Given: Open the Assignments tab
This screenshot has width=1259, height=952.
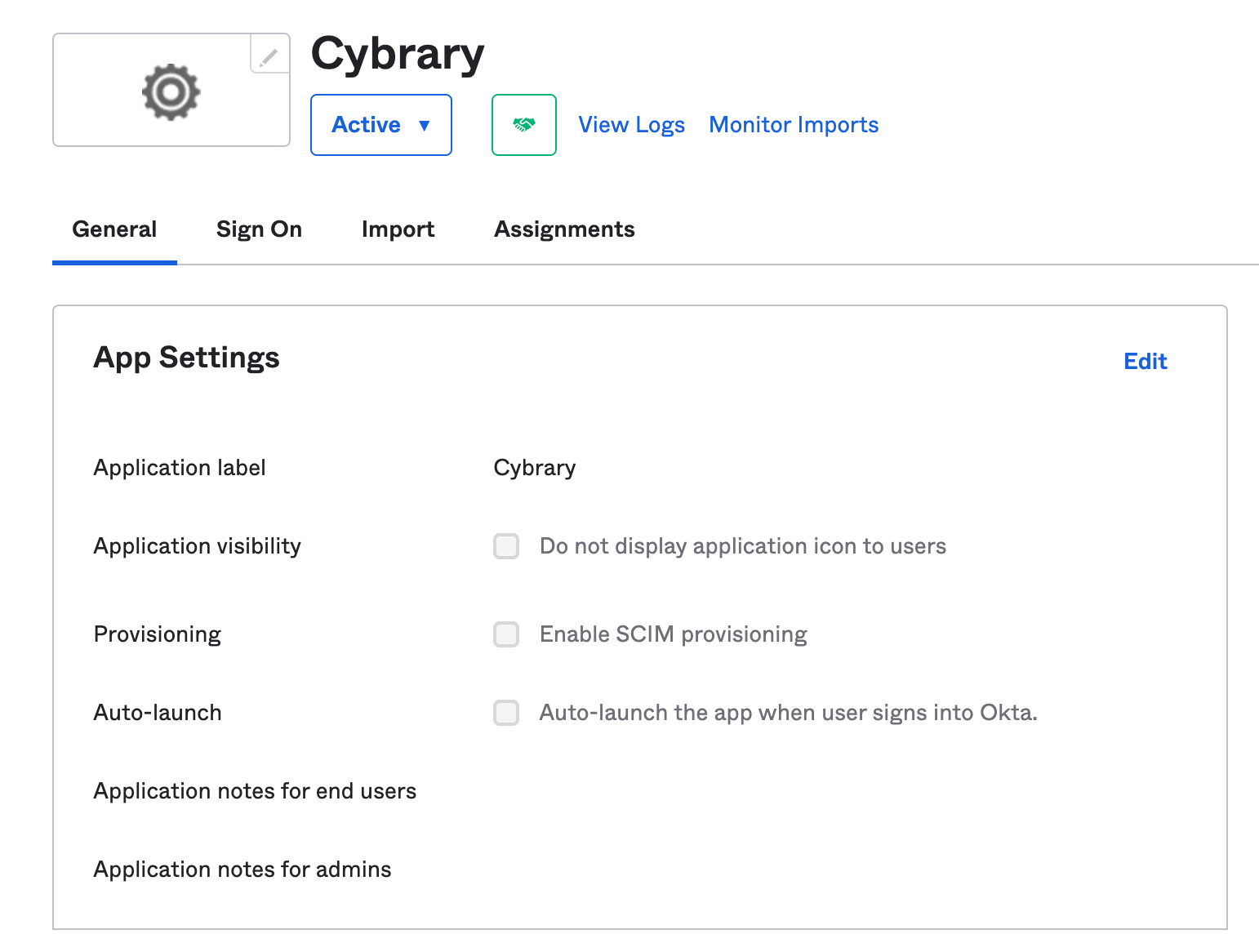Looking at the screenshot, I should coord(564,229).
